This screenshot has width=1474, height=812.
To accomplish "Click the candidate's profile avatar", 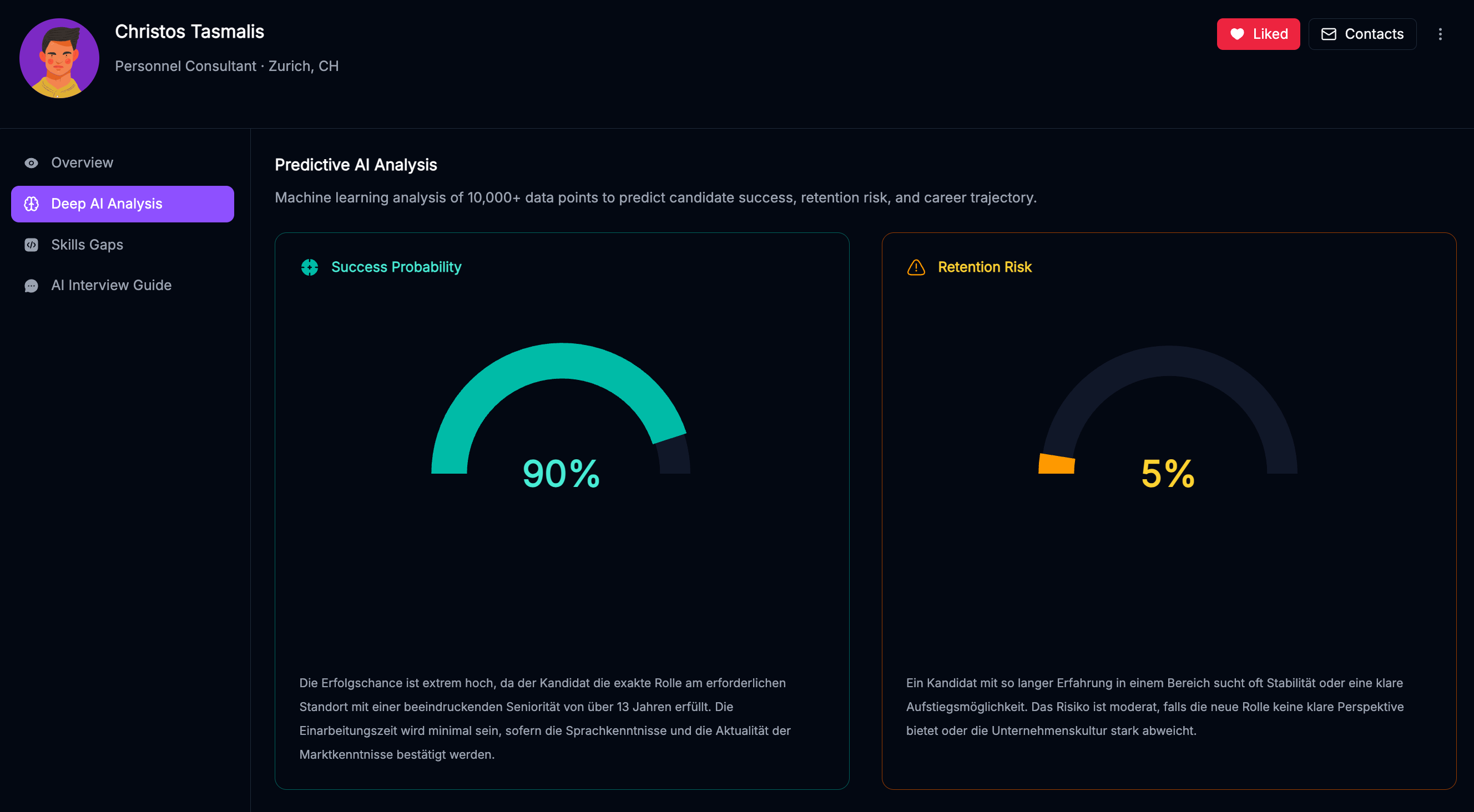I will [59, 58].
